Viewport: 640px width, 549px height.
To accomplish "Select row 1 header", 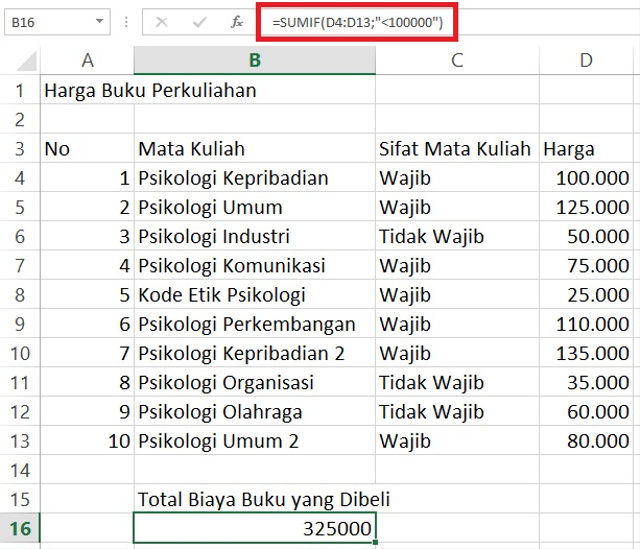I will click(x=20, y=90).
